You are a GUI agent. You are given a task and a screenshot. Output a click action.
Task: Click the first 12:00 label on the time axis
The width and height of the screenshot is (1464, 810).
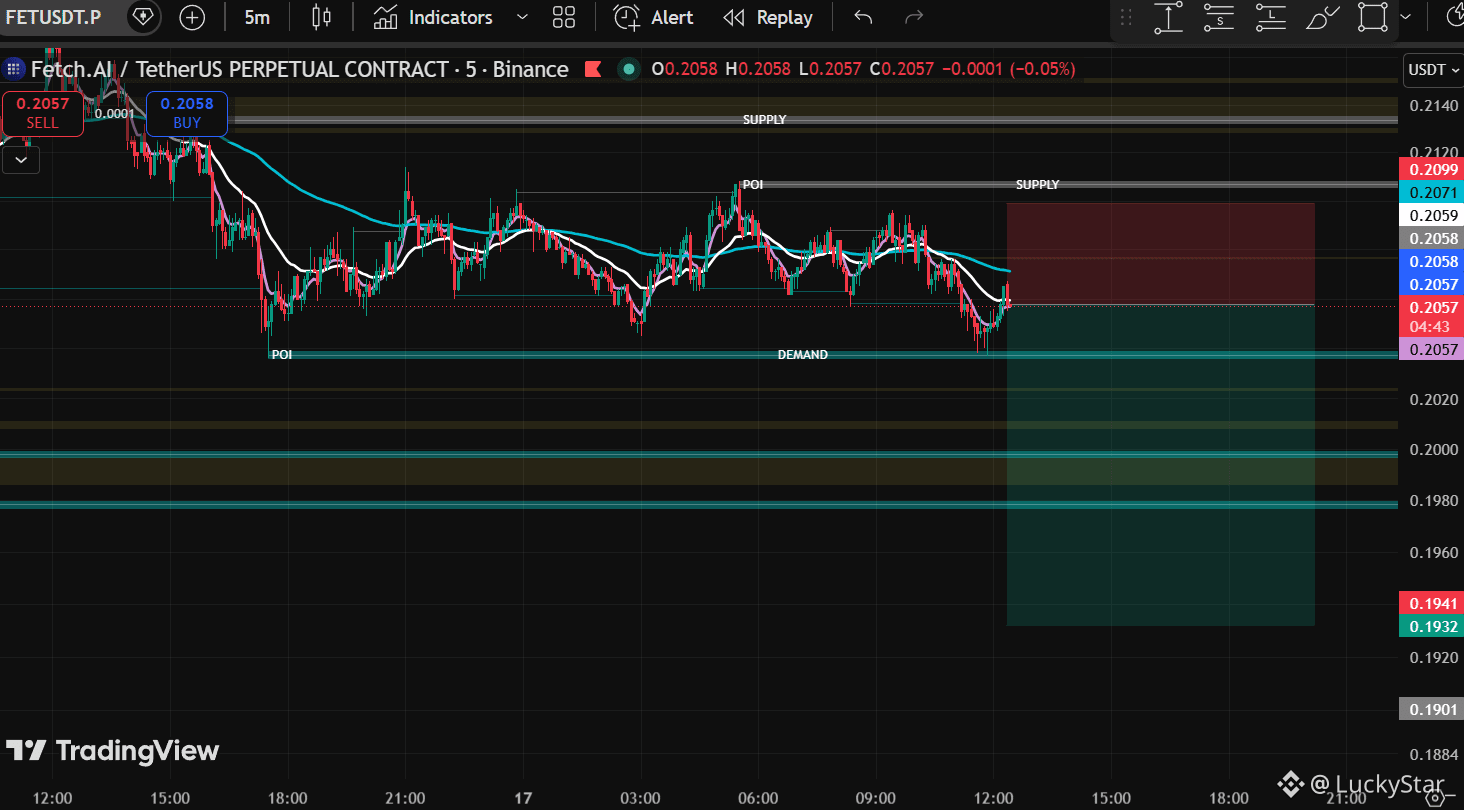52,798
